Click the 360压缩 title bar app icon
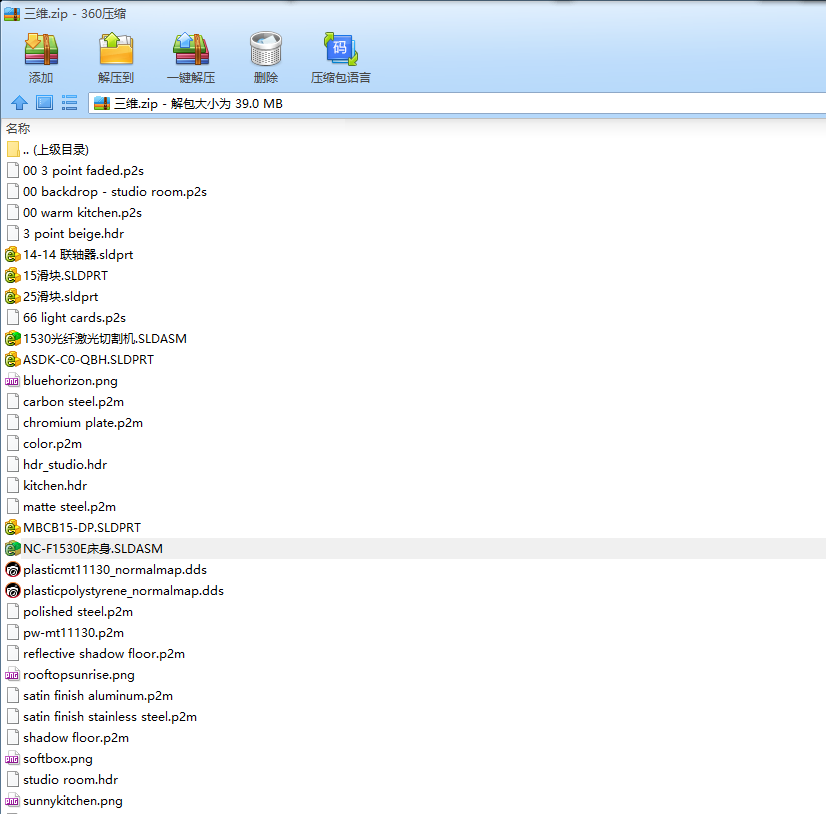 point(12,14)
